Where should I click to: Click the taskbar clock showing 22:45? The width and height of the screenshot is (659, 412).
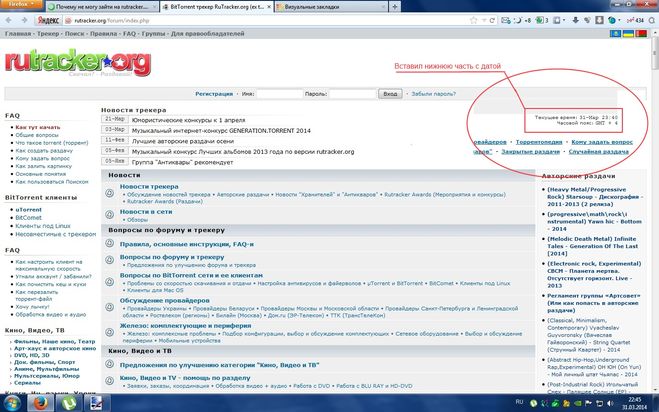(635, 403)
